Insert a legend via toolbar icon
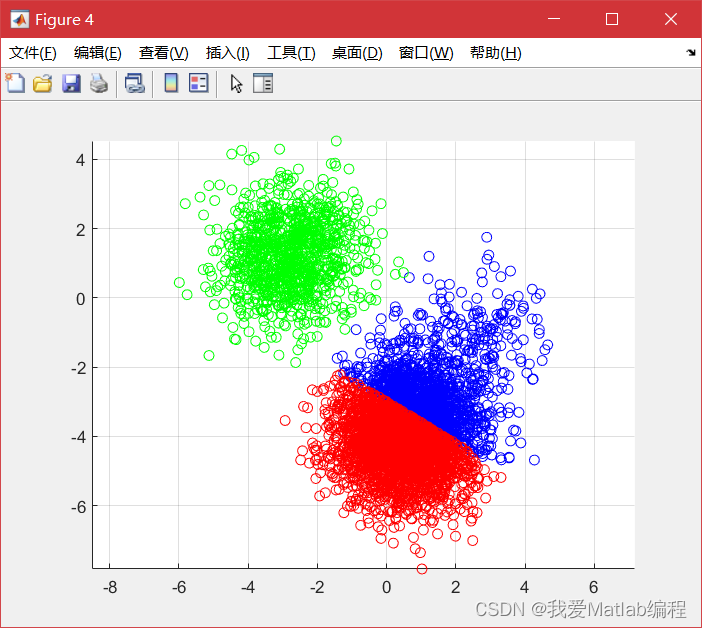 click(x=199, y=83)
